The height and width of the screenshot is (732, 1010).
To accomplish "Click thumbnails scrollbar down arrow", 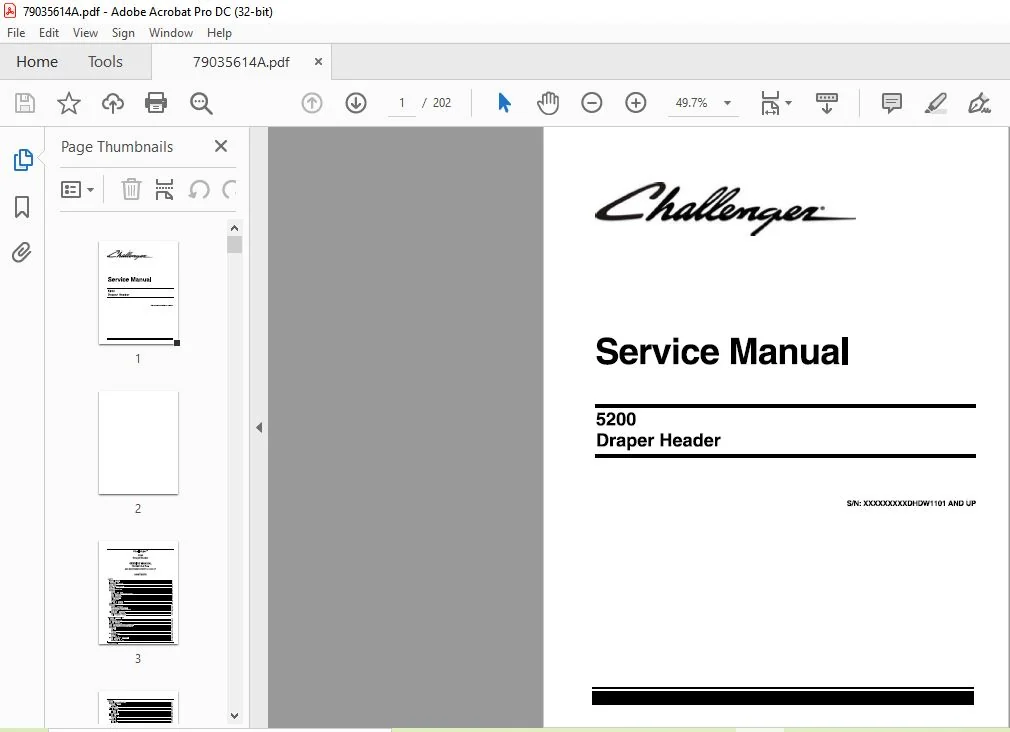I will pyautogui.click(x=234, y=716).
